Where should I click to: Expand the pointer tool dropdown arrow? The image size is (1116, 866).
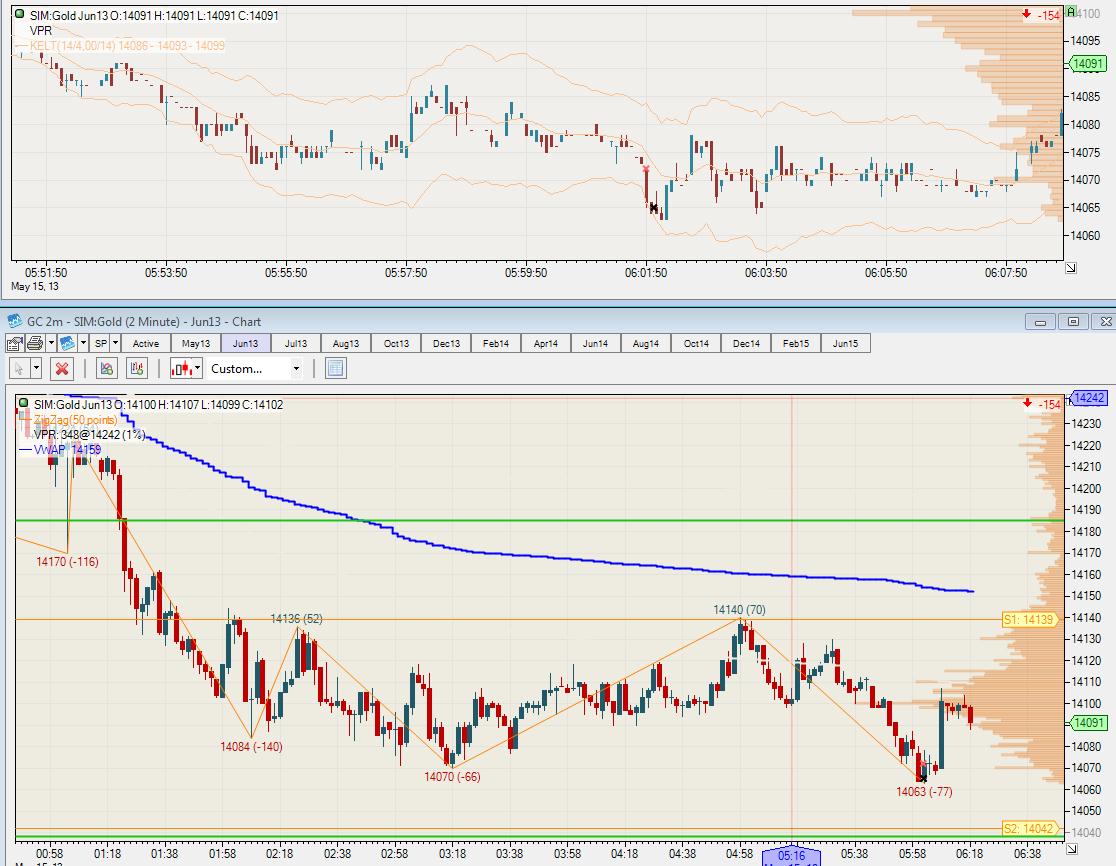tap(36, 369)
